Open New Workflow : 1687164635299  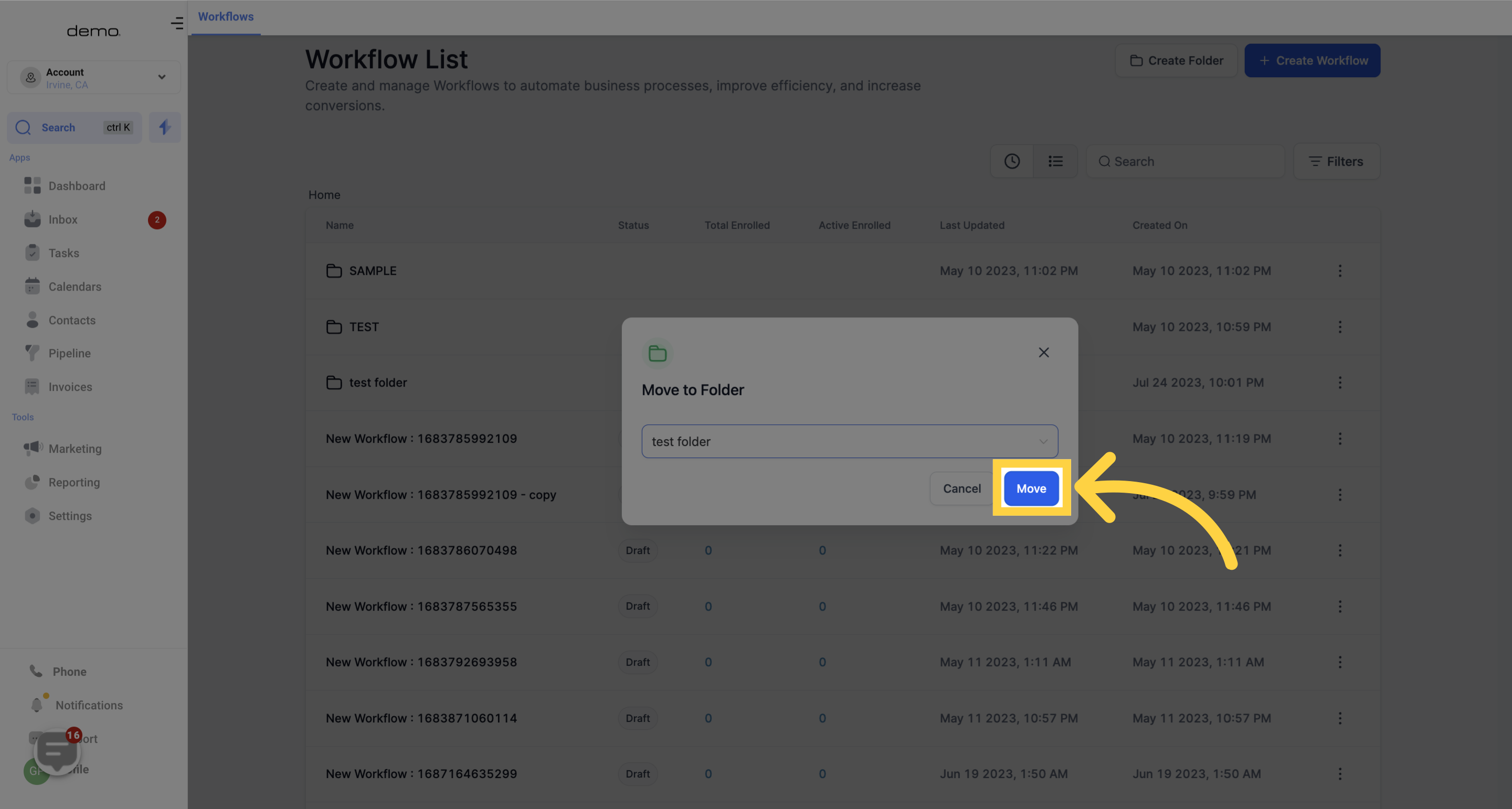coord(421,774)
